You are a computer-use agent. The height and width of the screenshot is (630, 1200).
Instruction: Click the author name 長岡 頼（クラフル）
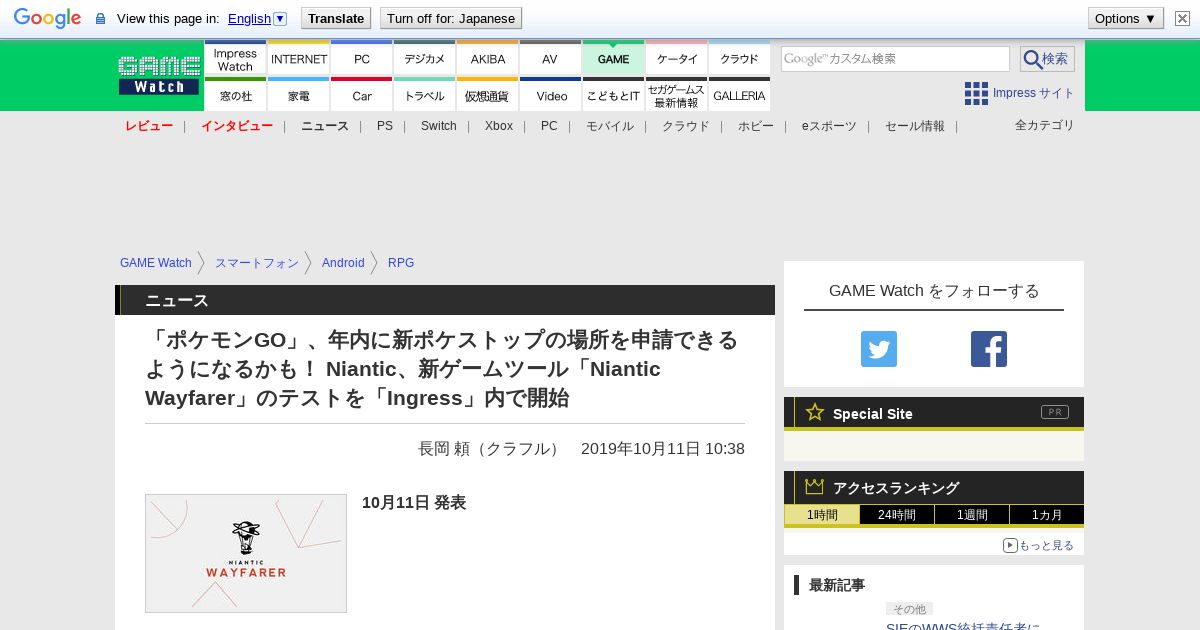[491, 449]
